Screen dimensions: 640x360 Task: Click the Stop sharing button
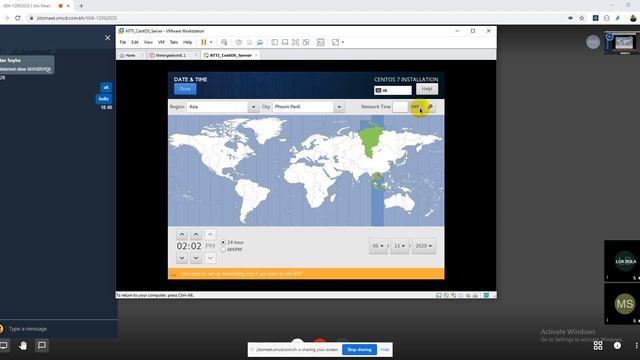click(359, 350)
